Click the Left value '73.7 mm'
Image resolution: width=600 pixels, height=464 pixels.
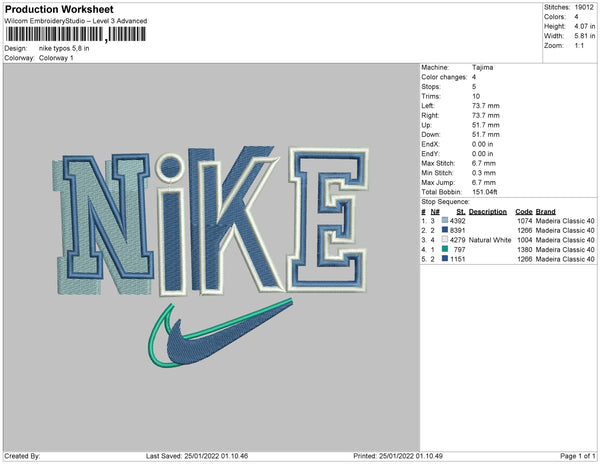[486, 106]
